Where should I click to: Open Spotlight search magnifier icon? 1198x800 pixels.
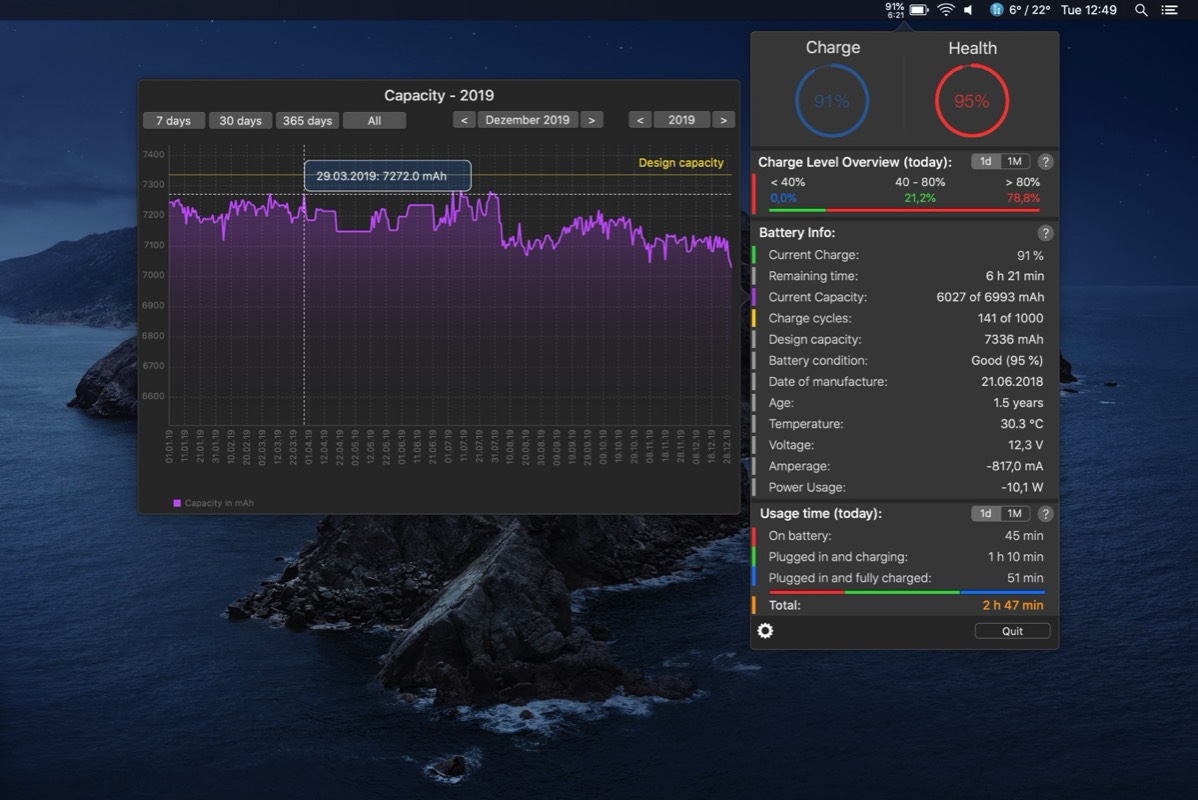pos(1141,10)
